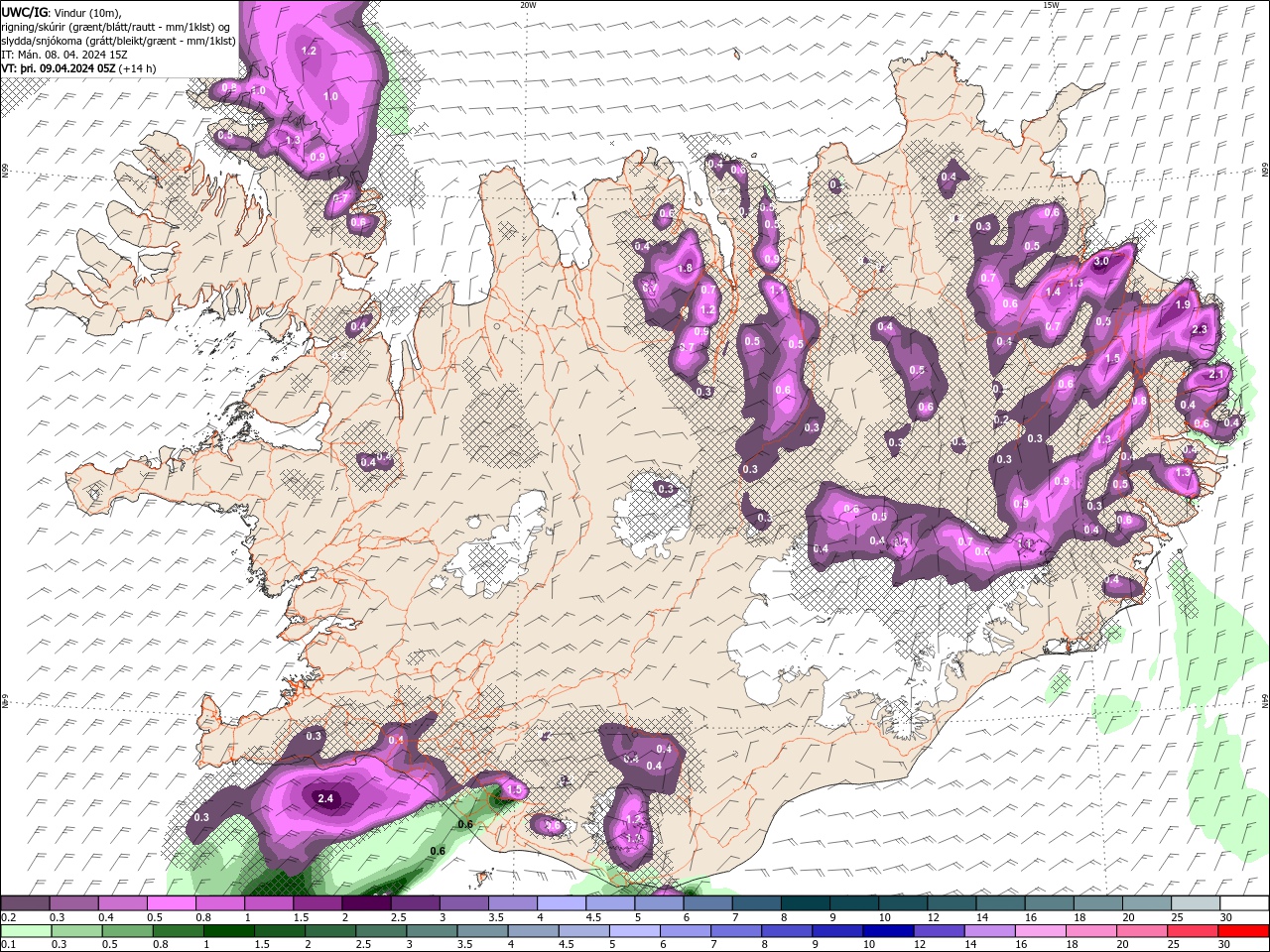Click the 25 label in the snow scale row
Image resolution: width=1270 pixels, height=952 pixels.
click(1178, 917)
